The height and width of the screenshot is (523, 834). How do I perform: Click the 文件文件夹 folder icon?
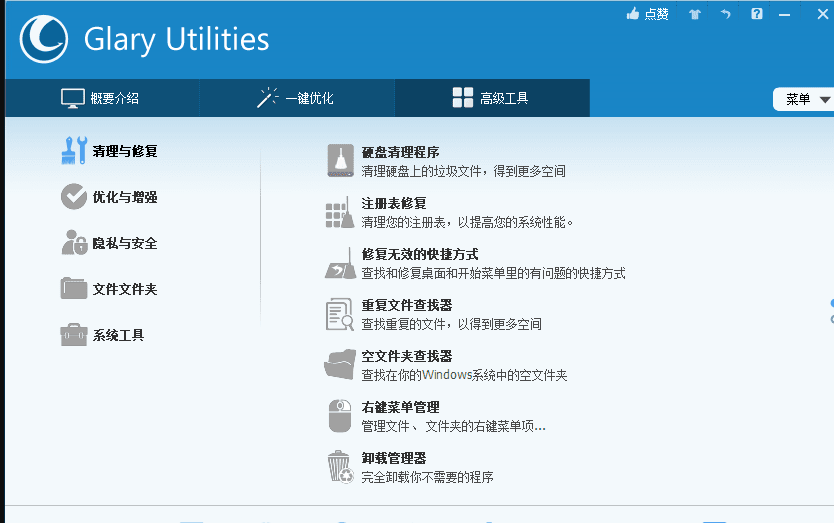coord(74,289)
